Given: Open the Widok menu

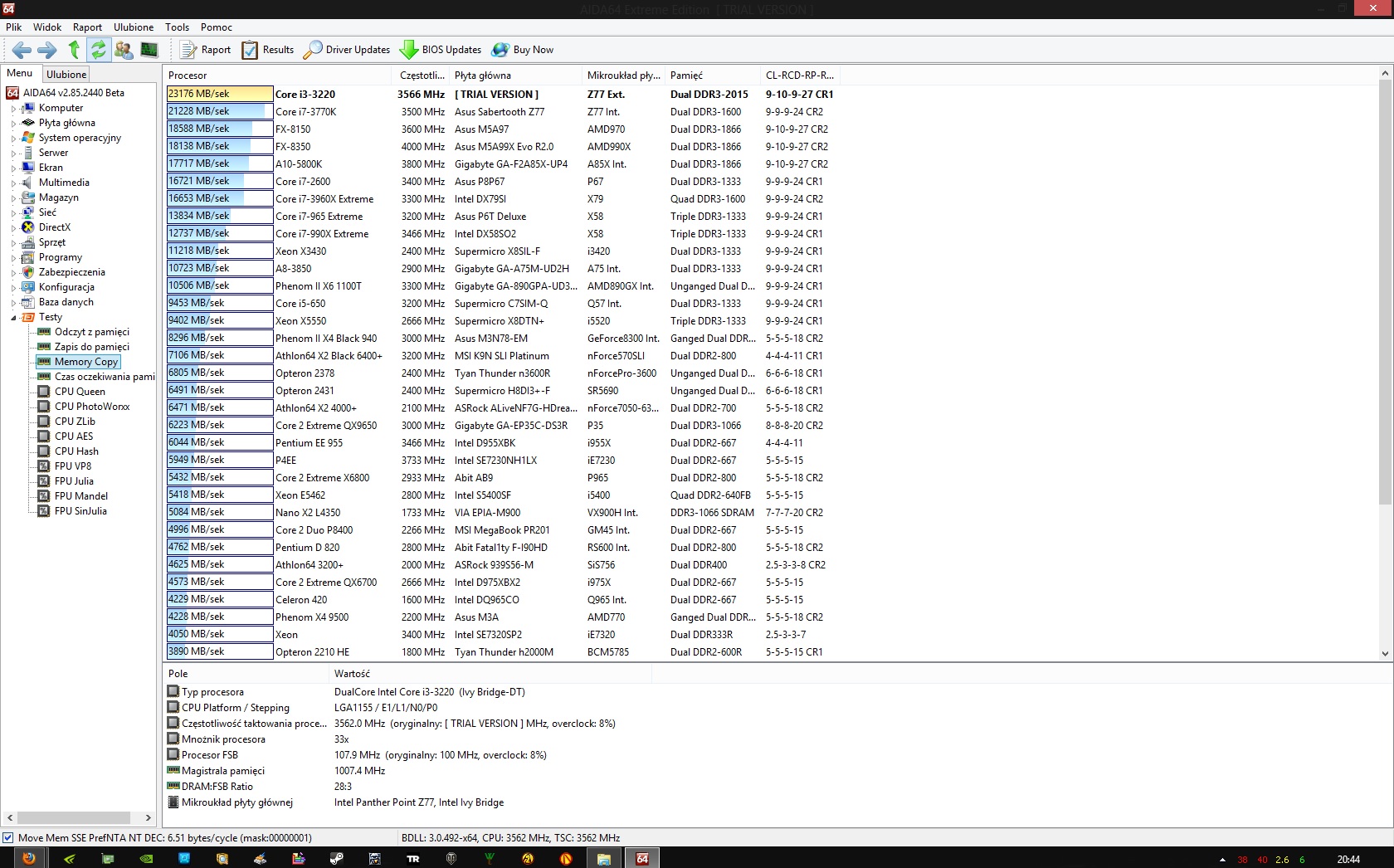Looking at the screenshot, I should 47,27.
